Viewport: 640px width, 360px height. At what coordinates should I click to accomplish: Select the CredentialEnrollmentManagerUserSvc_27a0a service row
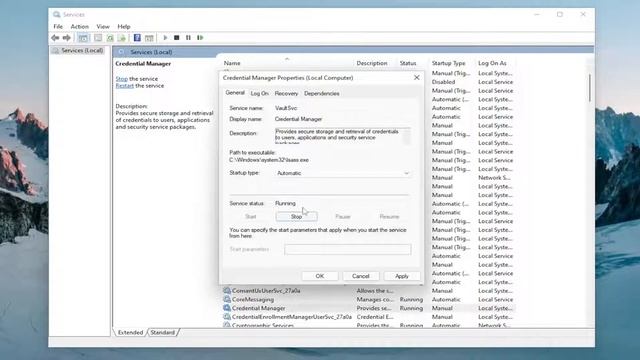point(369,317)
